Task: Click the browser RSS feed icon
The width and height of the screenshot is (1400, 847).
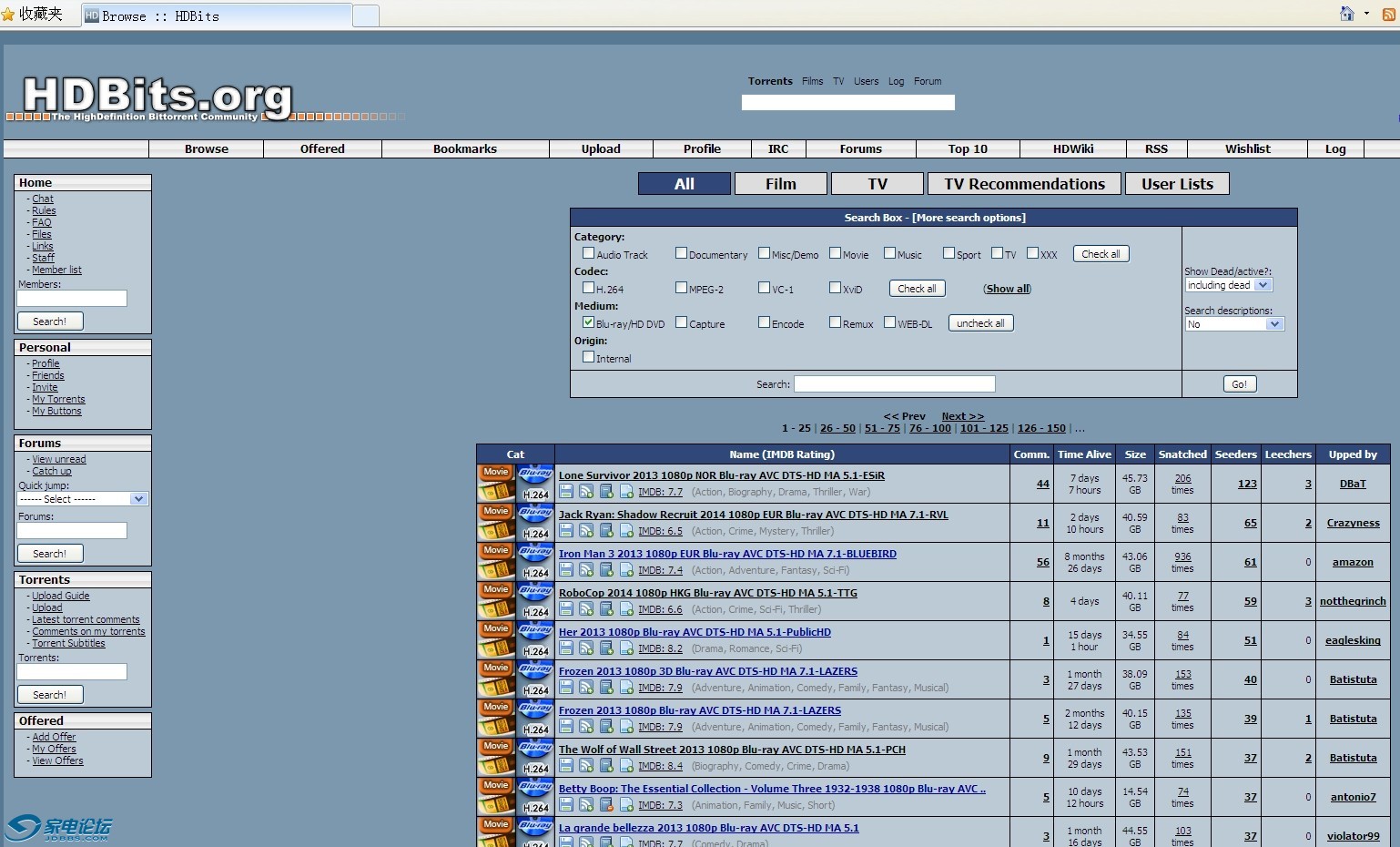Action: click(x=1389, y=14)
